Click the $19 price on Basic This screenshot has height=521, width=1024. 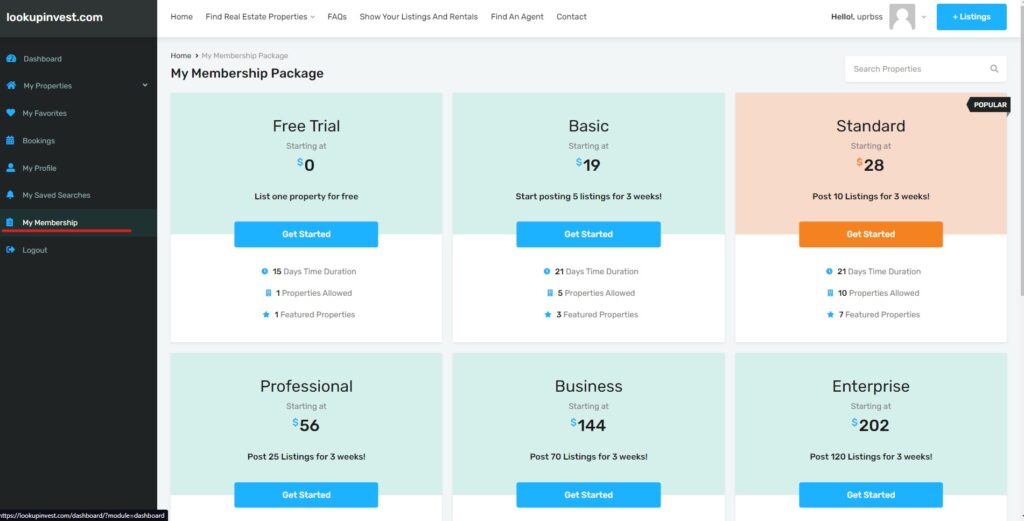tap(588, 165)
